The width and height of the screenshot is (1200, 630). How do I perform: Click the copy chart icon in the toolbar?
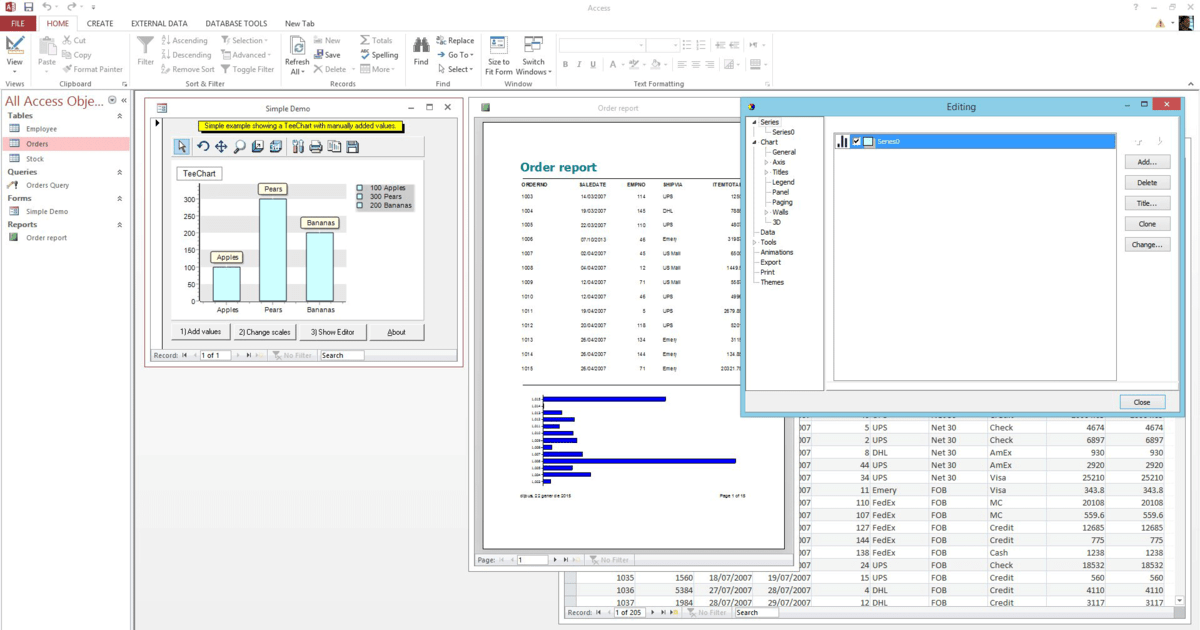click(334, 147)
